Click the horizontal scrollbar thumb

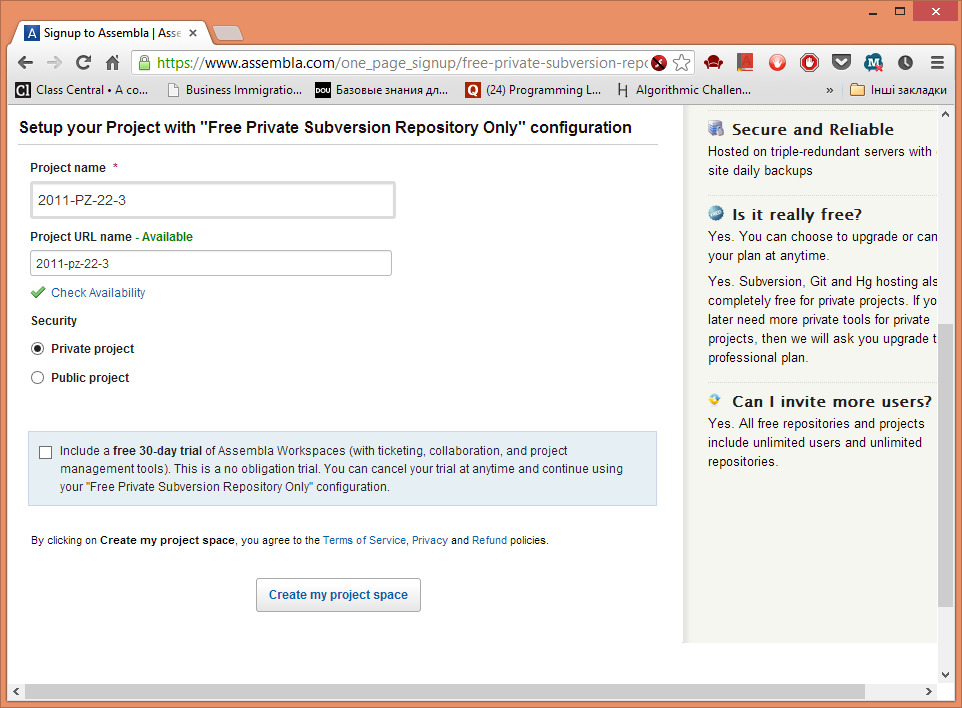[x=444, y=691]
